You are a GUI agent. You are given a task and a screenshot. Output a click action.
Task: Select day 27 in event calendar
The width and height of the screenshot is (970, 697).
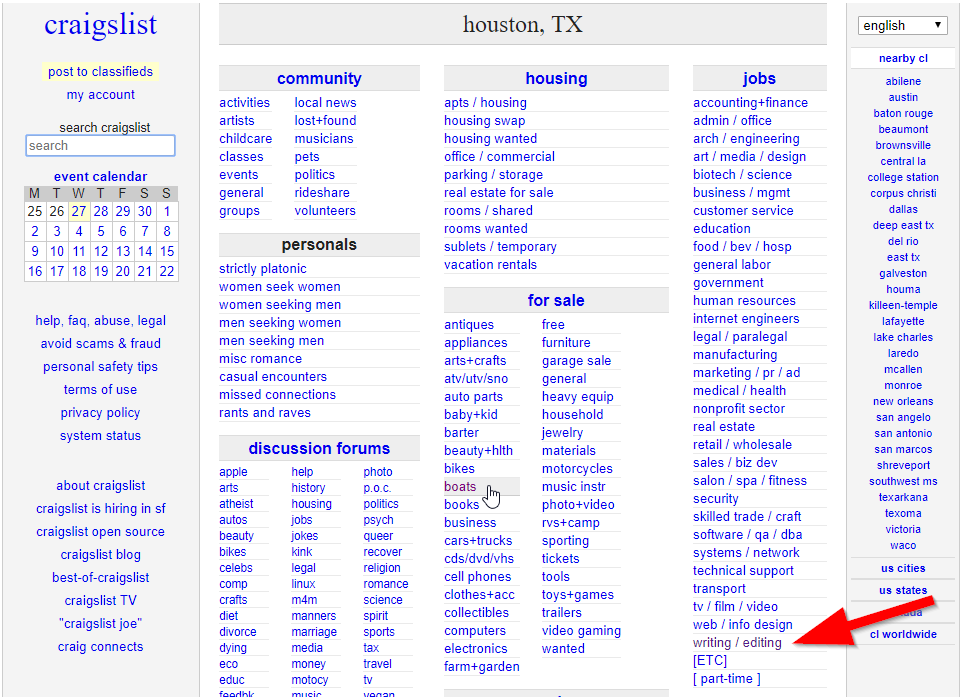click(79, 212)
